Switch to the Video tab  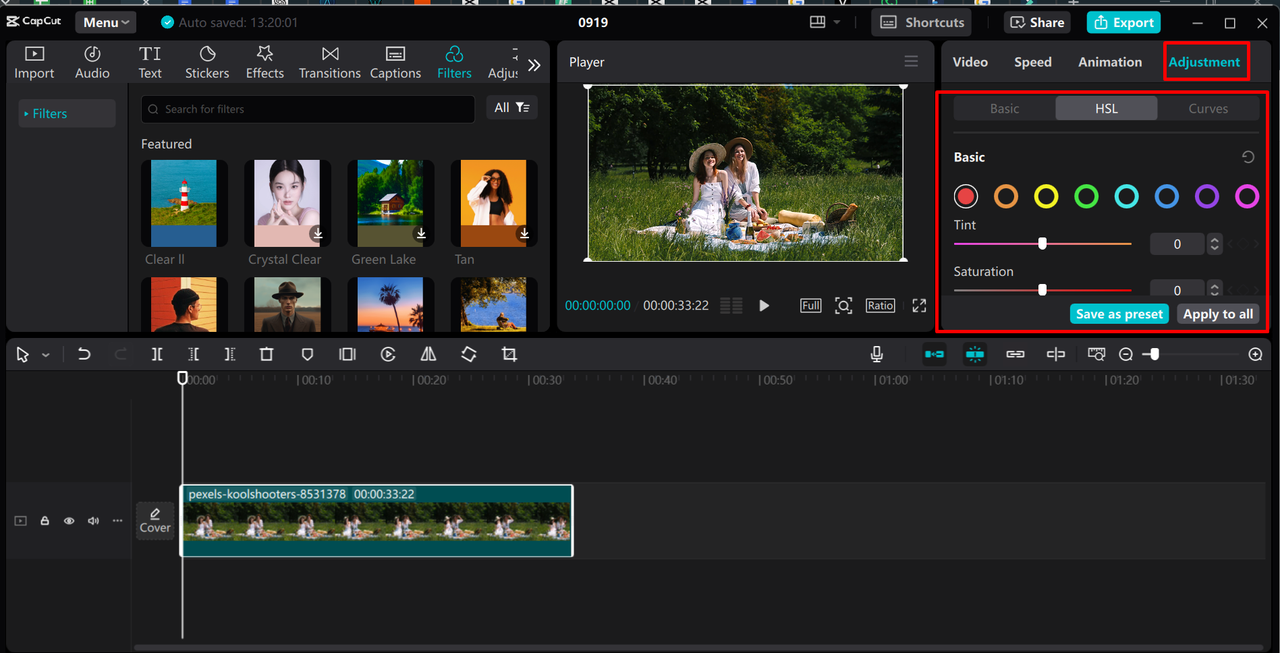coord(970,62)
